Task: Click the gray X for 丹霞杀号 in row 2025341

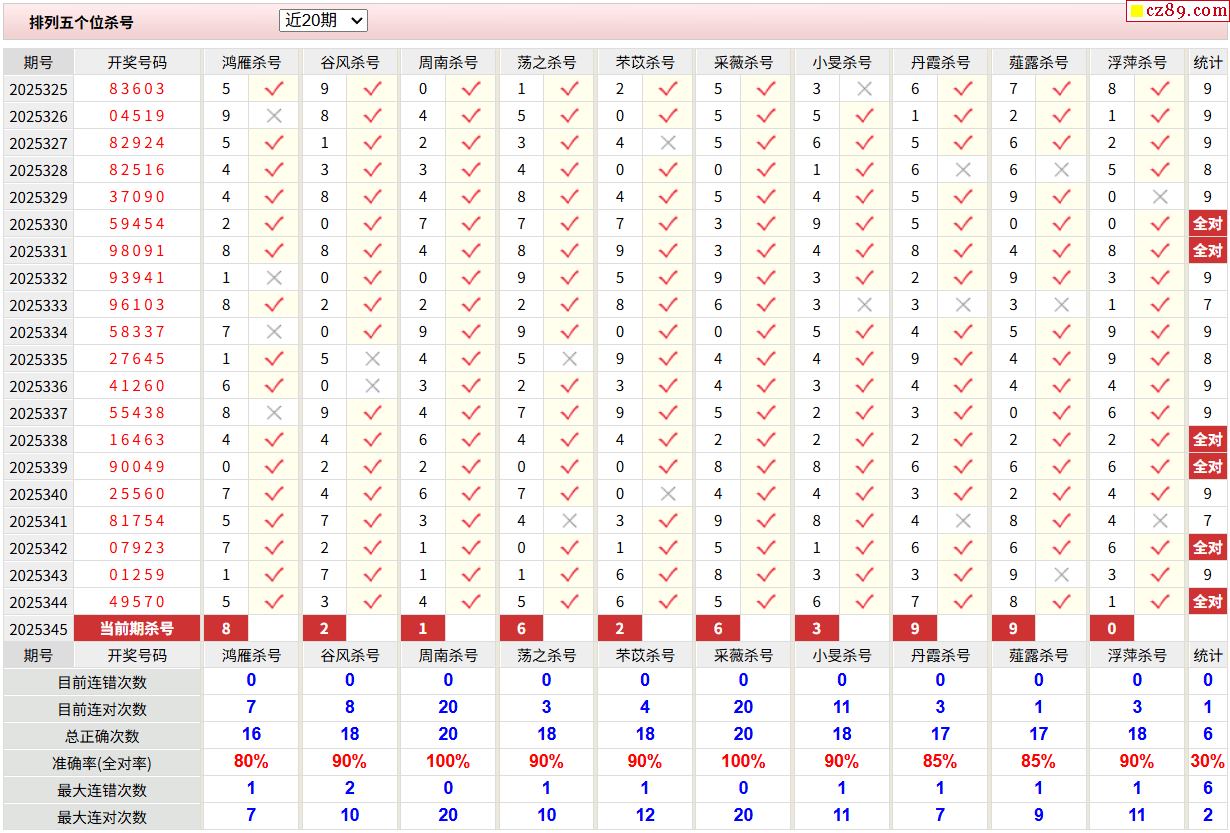Action: click(x=963, y=521)
